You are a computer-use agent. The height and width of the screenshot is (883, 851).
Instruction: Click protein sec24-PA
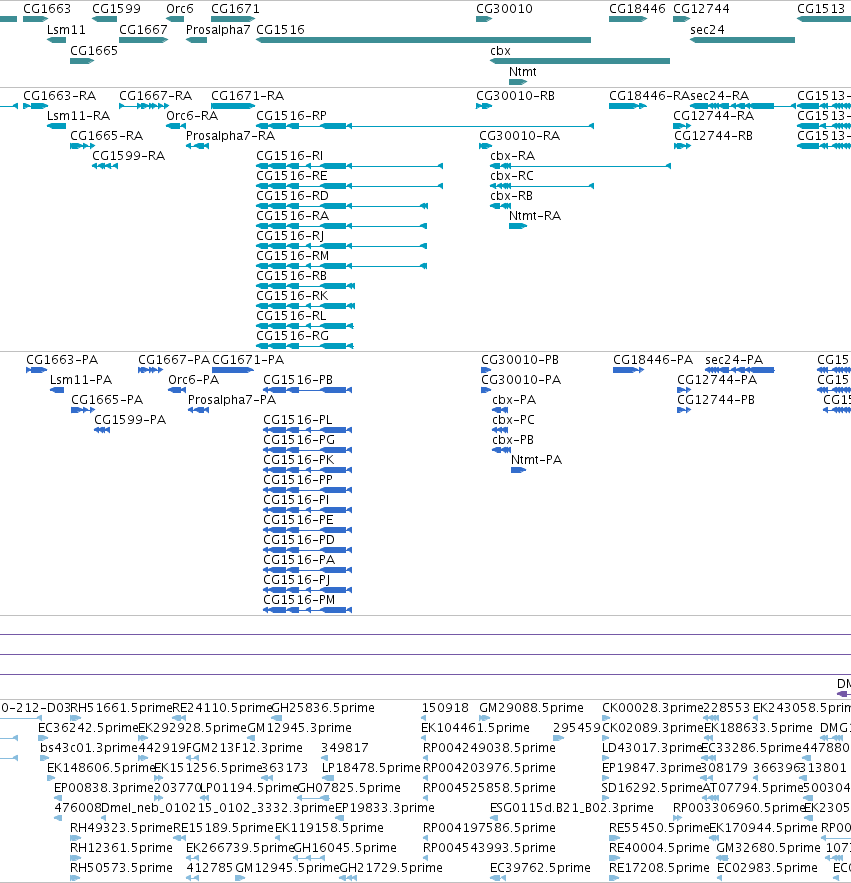tap(739, 370)
